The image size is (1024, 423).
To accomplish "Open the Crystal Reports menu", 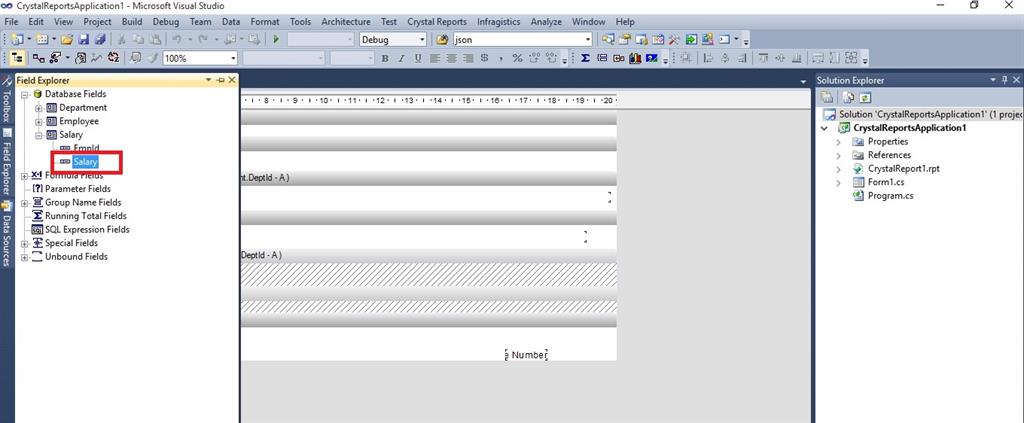I will point(437,22).
